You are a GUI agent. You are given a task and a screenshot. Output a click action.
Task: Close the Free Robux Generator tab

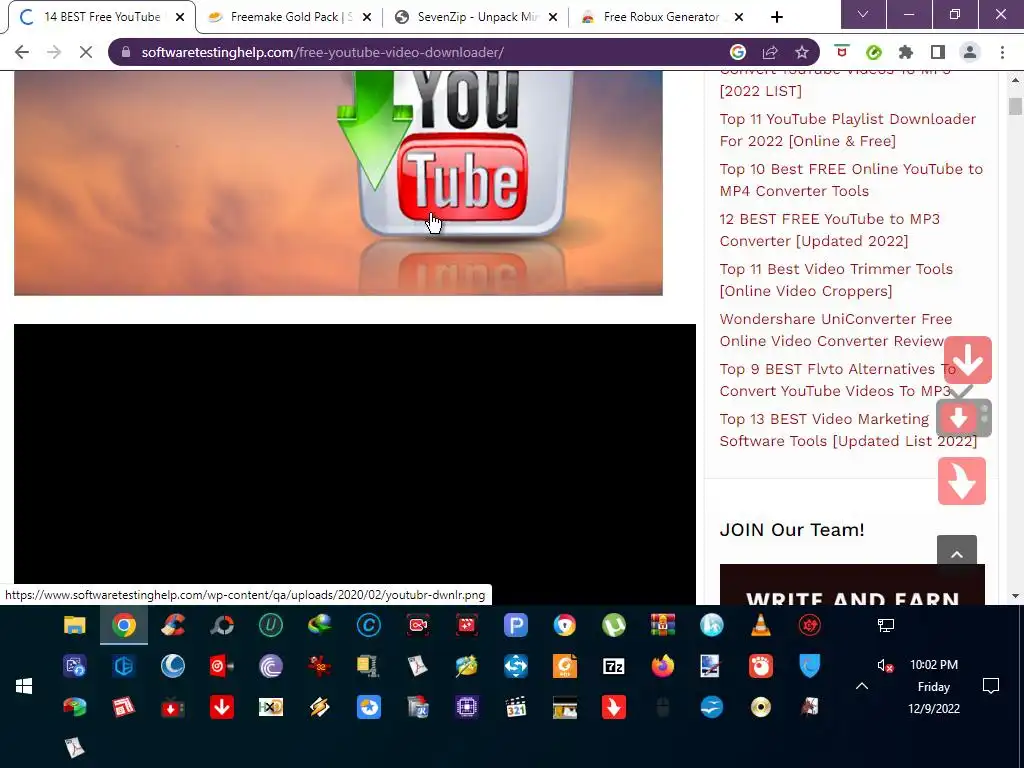[x=739, y=17]
